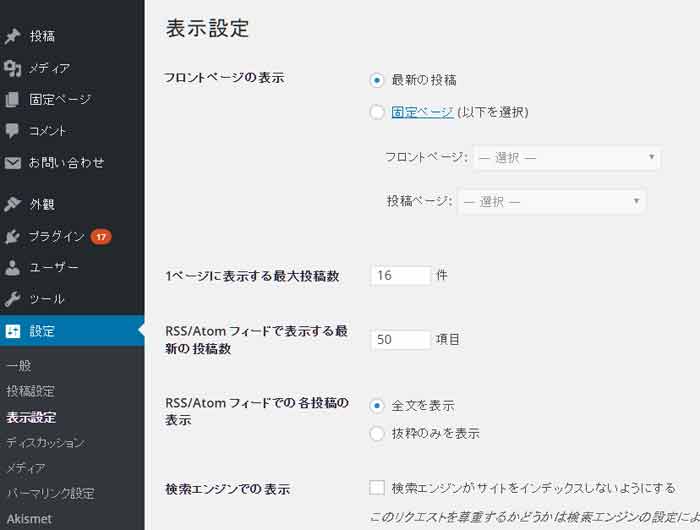Open the コメント speech bubble icon
This screenshot has width=700, height=530.
click(12, 130)
